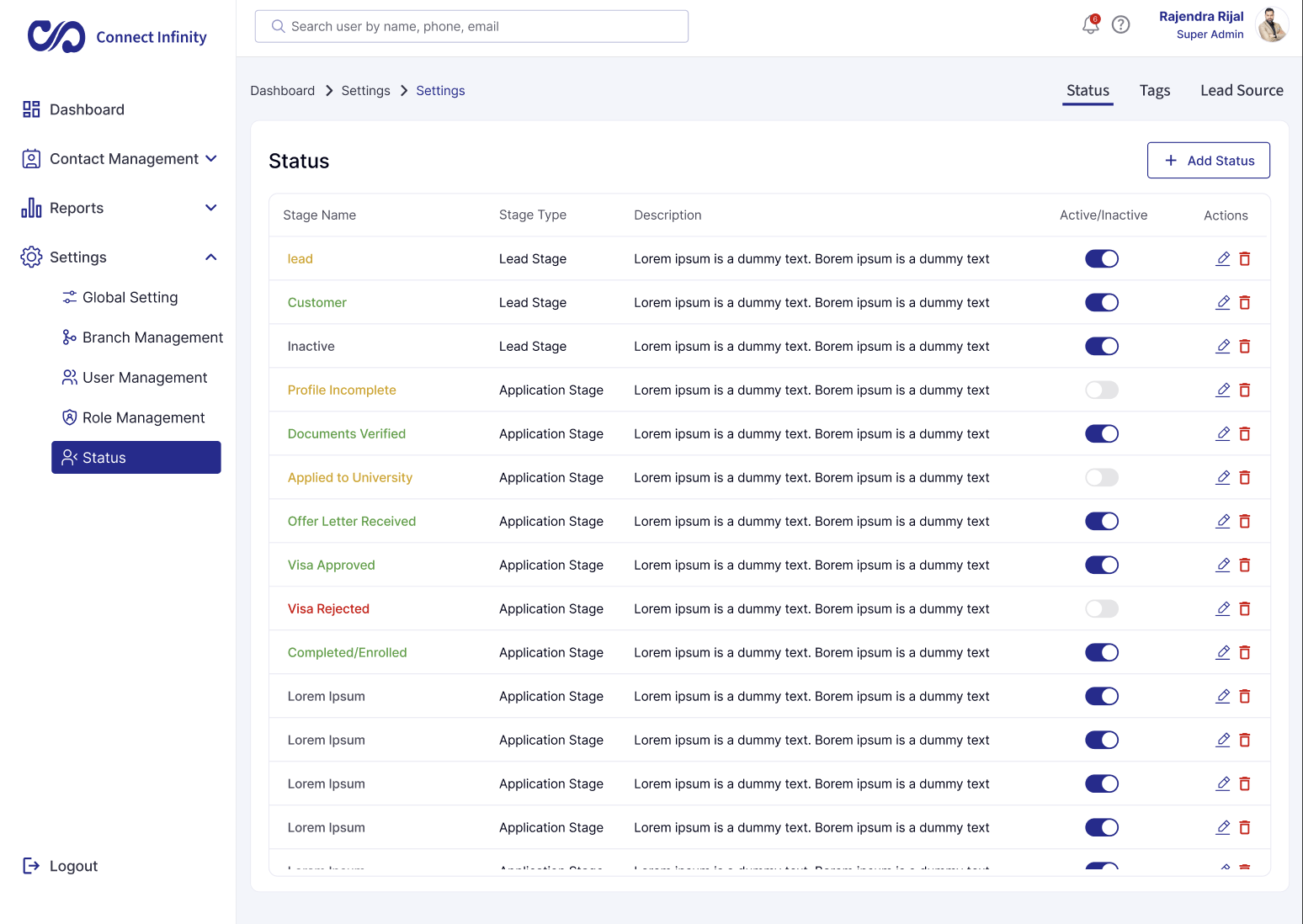Open Branch Management submenu item
Viewport: 1303px width, 924px height.
143,337
